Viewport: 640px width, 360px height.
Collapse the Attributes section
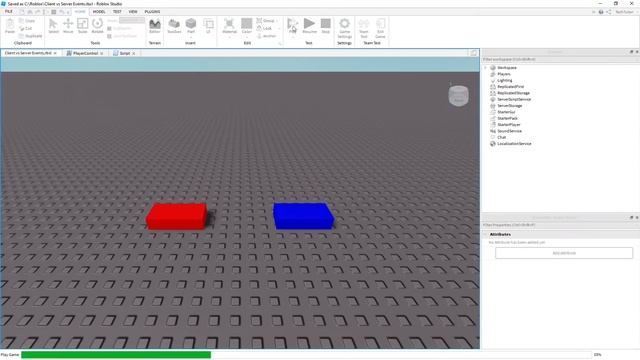click(486, 234)
